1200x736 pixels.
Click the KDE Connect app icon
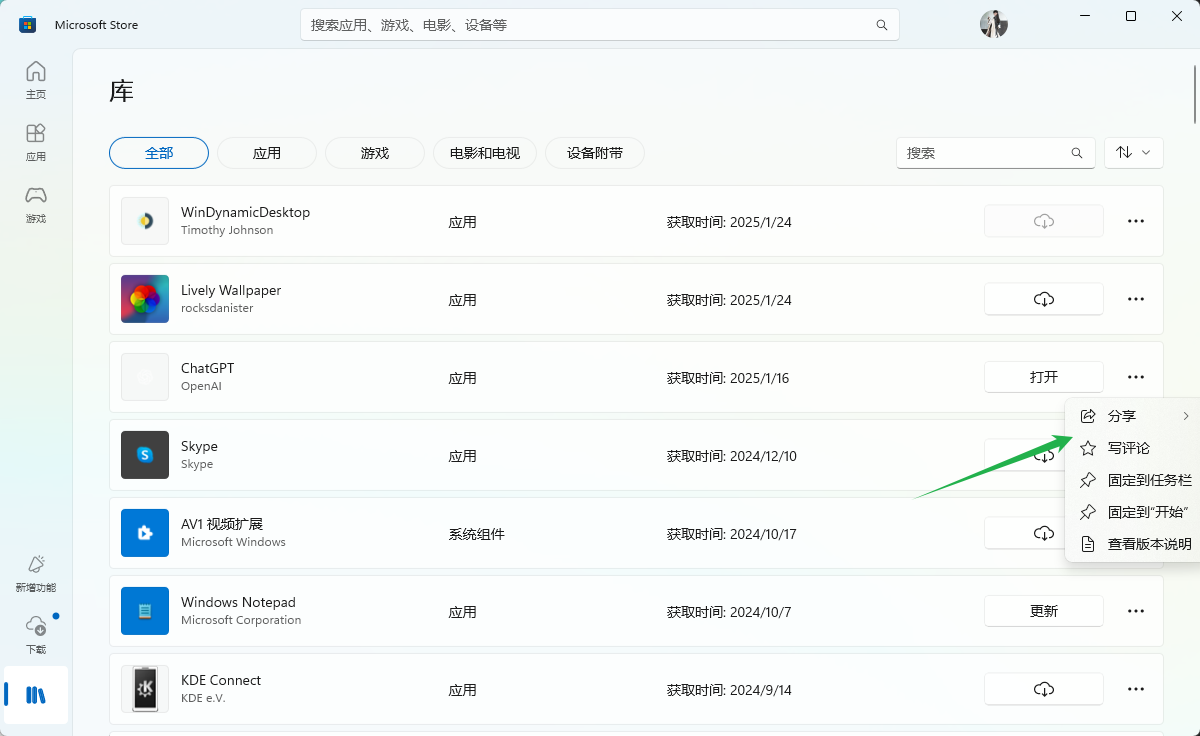click(145, 689)
